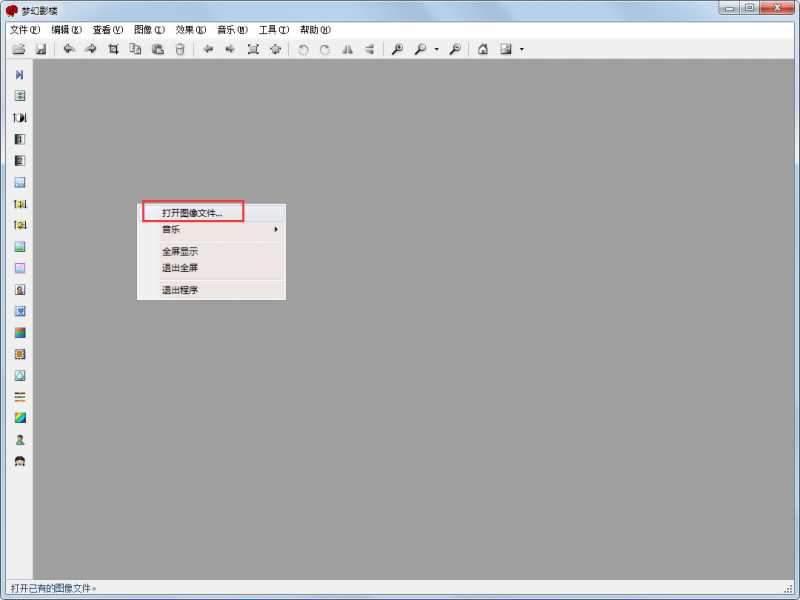Click the first magnifier zoom icon

[397, 49]
